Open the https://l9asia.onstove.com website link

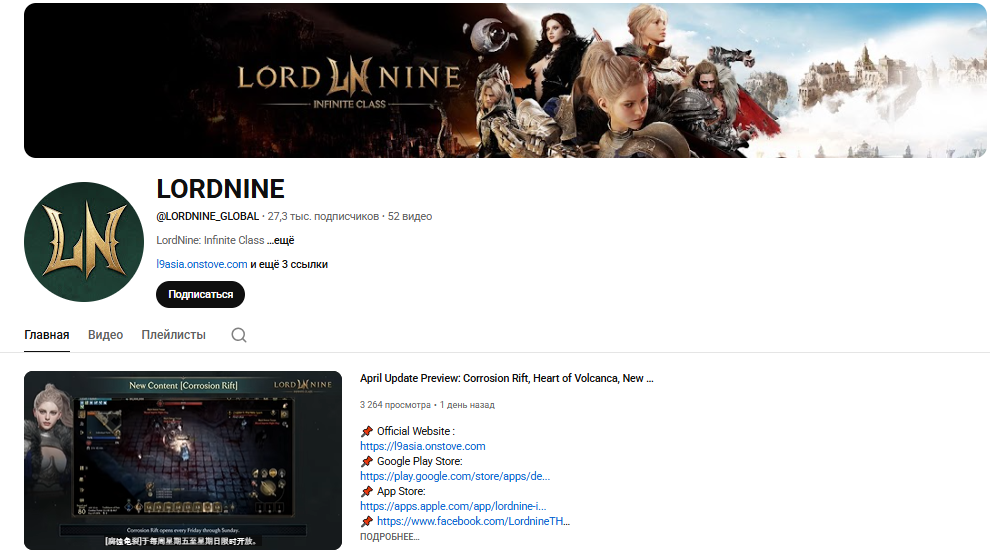[422, 446]
